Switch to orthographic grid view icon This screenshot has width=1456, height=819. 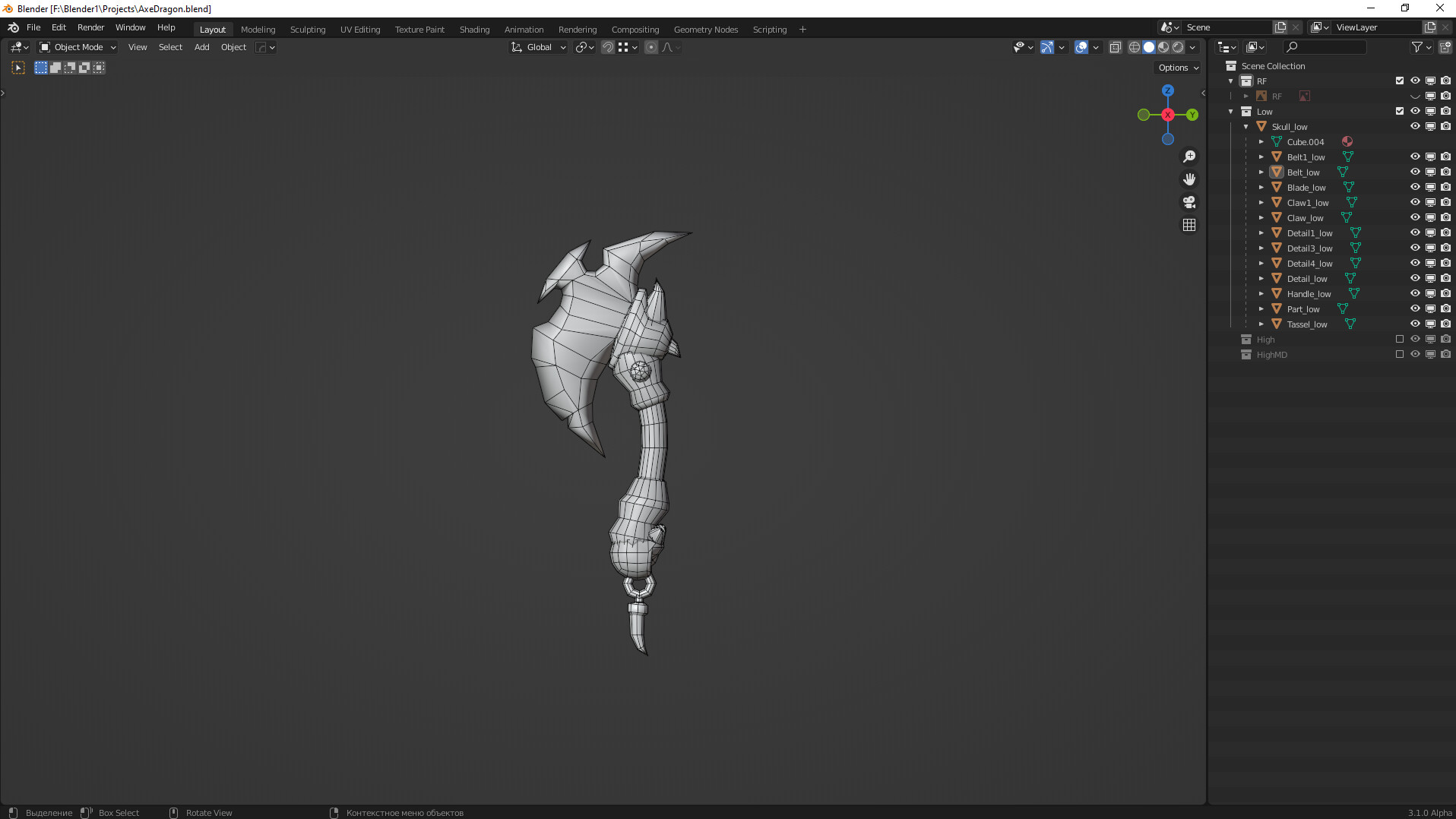tap(1189, 225)
